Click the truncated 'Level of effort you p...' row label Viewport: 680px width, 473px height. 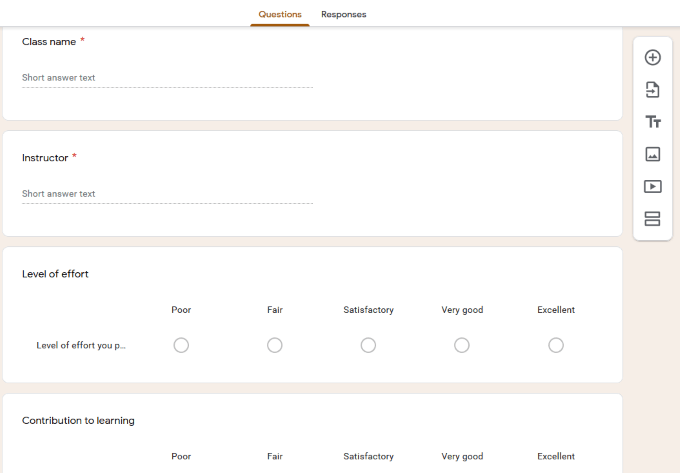(81, 346)
